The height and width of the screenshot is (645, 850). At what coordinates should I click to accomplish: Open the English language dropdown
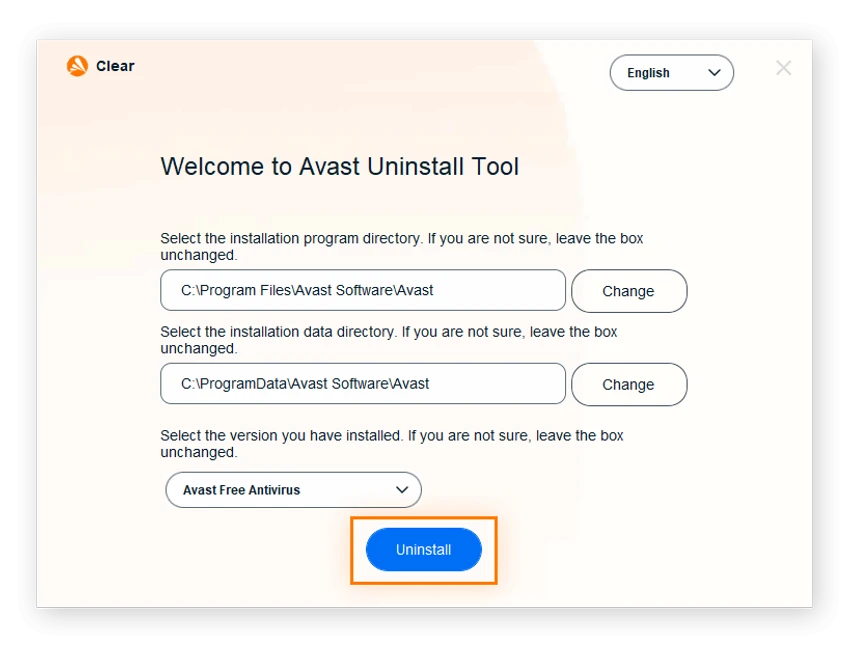(672, 73)
